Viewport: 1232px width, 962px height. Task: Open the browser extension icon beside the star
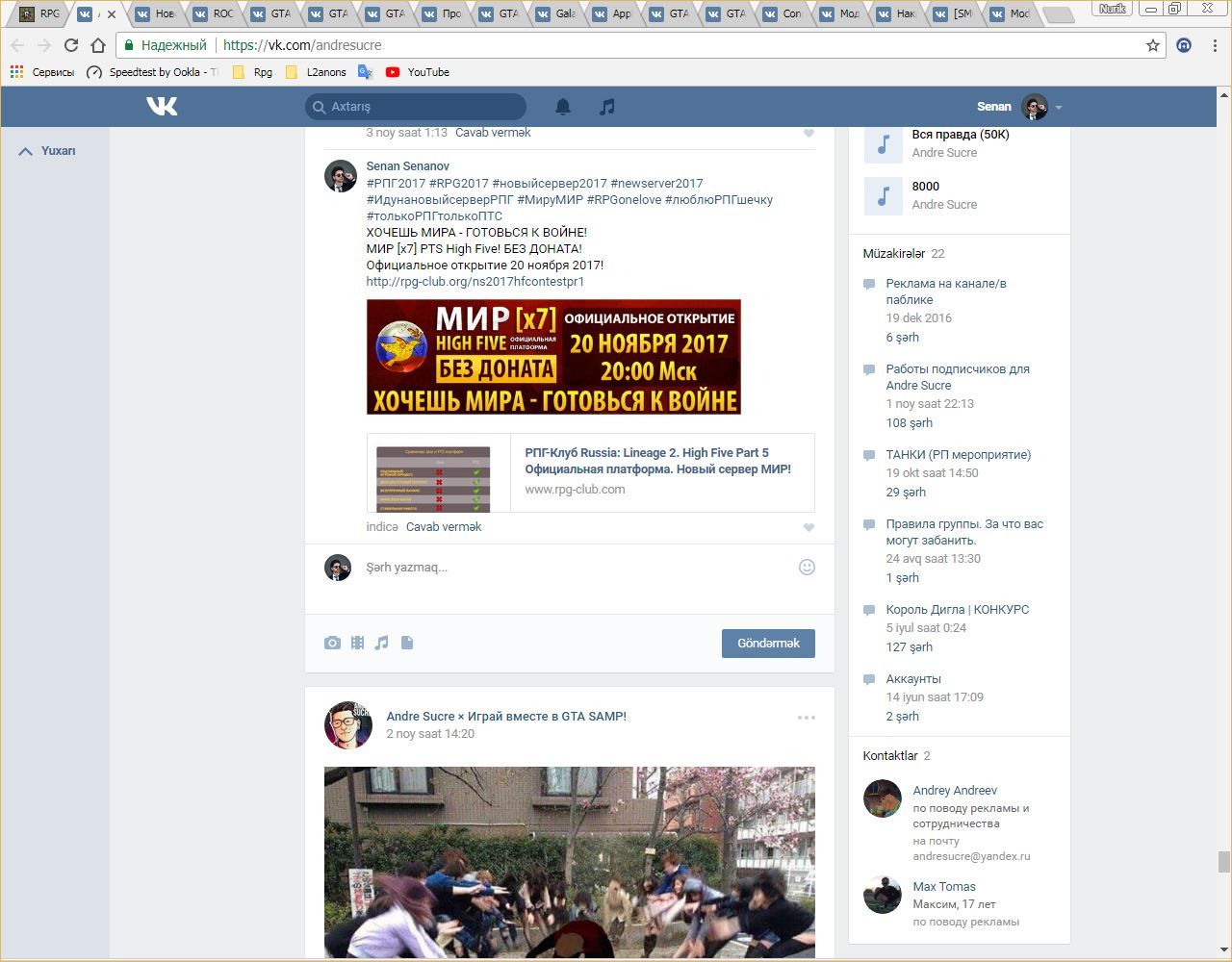tap(1184, 45)
